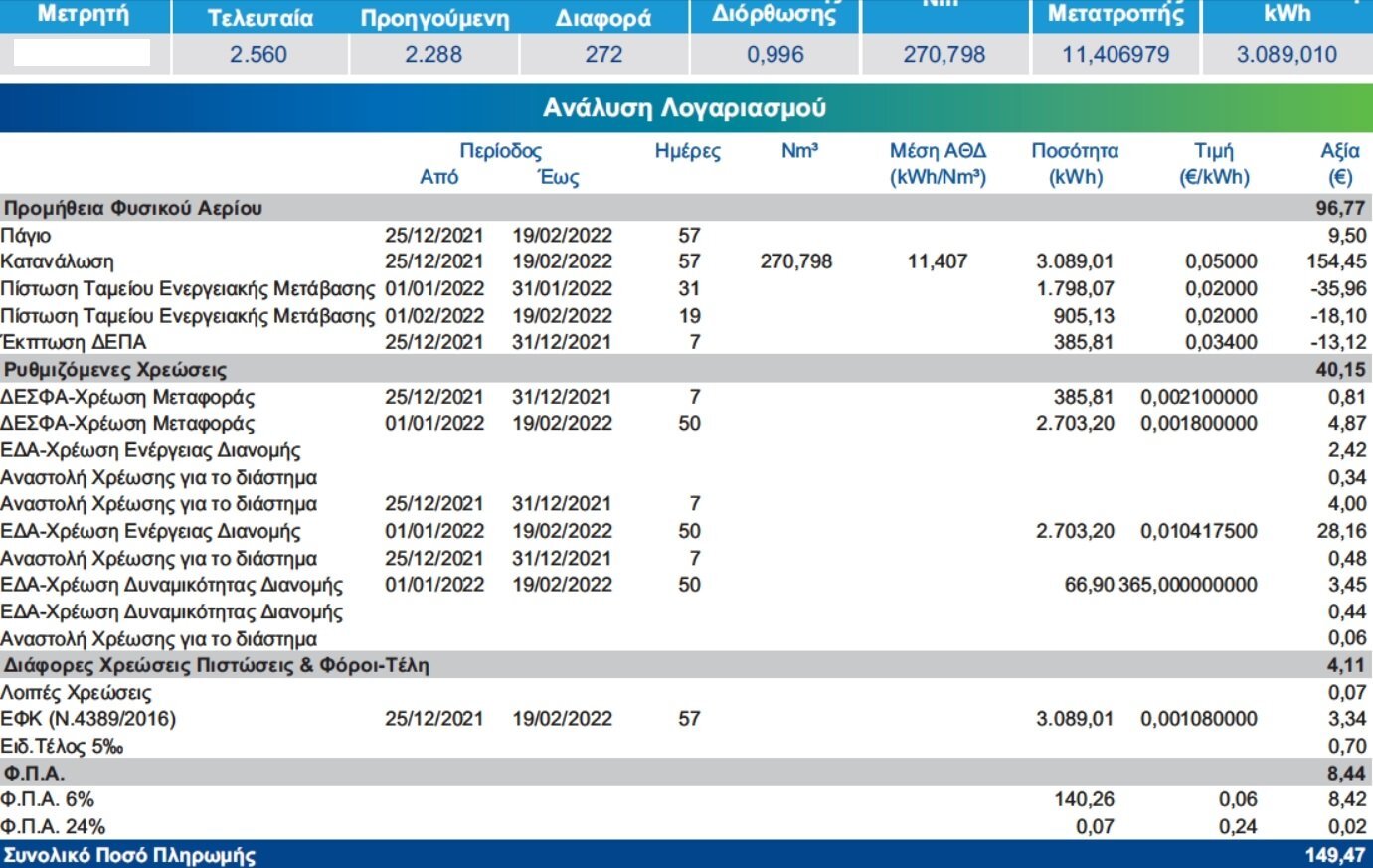Select the previous reading value '2.288'
The image size is (1373, 868).
433,55
